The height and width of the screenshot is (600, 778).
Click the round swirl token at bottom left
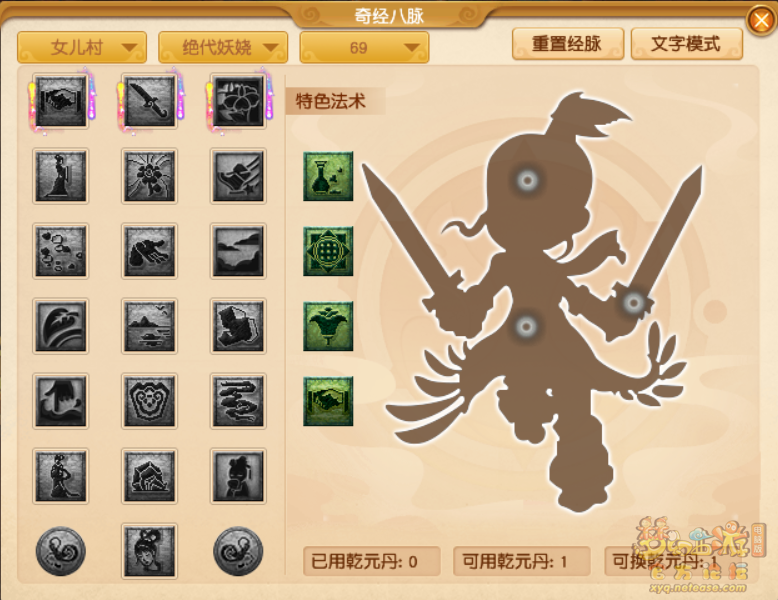click(61, 551)
